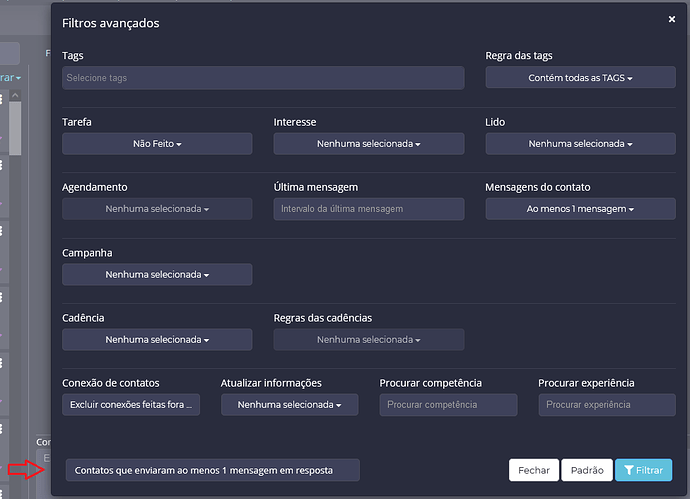Open the Interesse dropdown
The image size is (690, 499).
pyautogui.click(x=369, y=143)
